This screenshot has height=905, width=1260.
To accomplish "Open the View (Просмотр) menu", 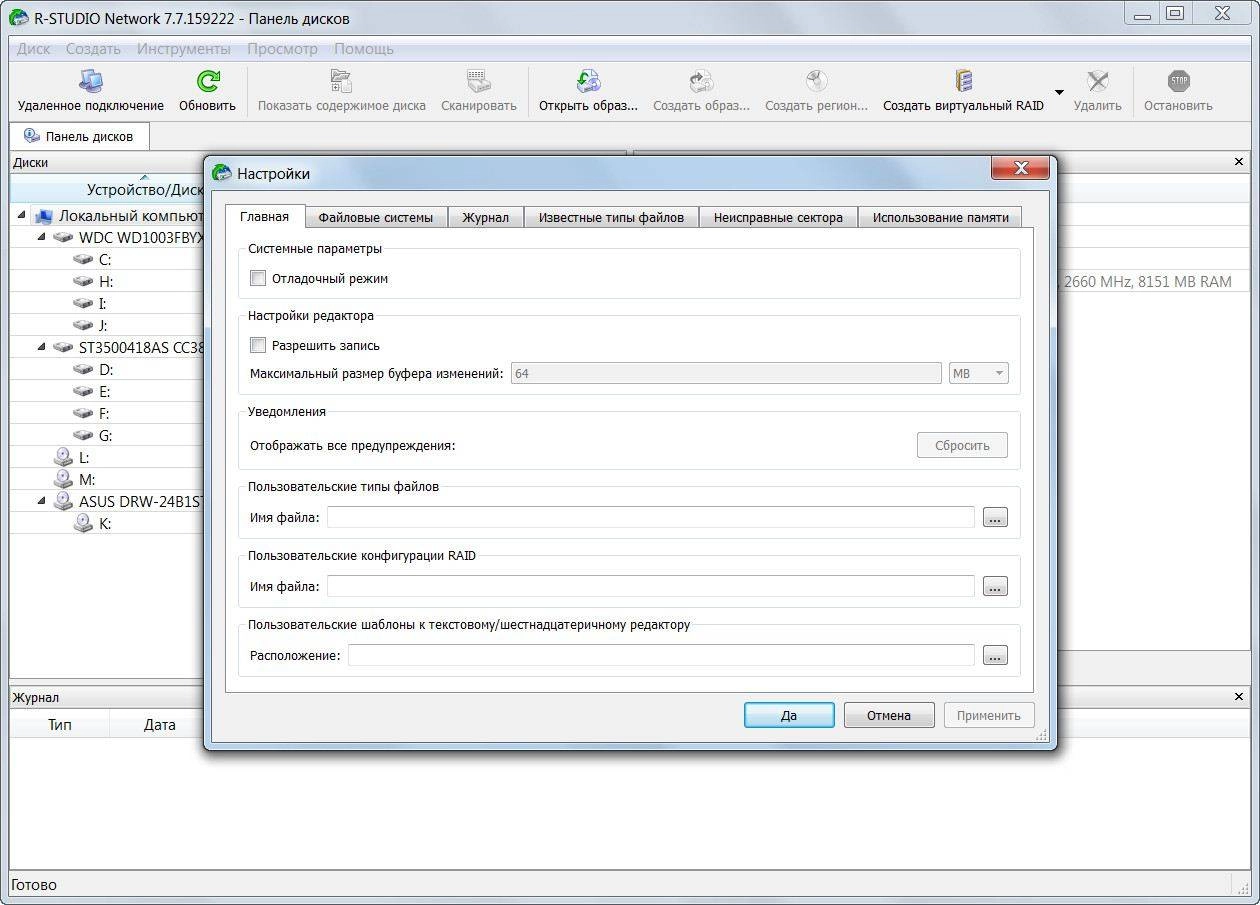I will (x=282, y=48).
